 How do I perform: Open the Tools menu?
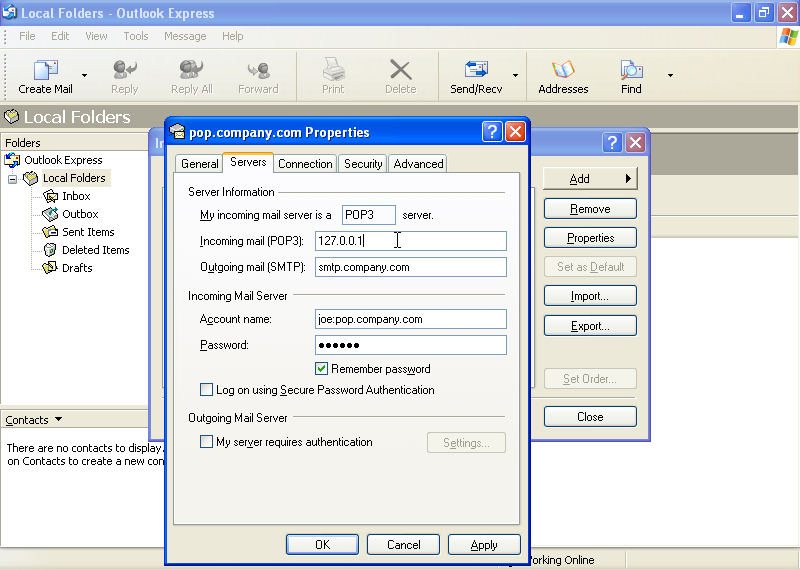(136, 36)
